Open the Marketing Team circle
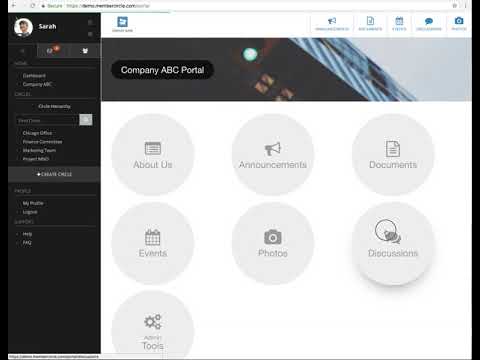The width and height of the screenshot is (480, 360). tap(39, 150)
